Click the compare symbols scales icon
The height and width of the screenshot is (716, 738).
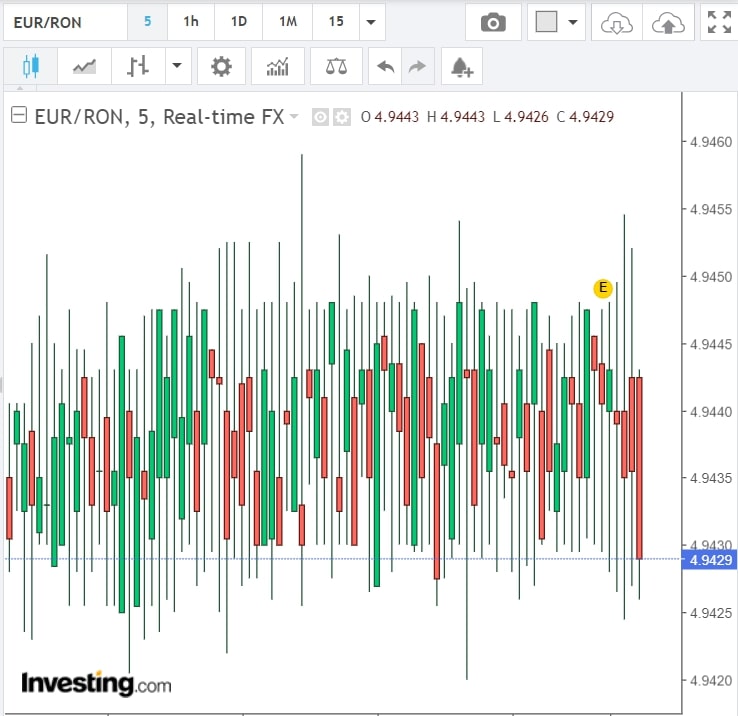pos(336,67)
